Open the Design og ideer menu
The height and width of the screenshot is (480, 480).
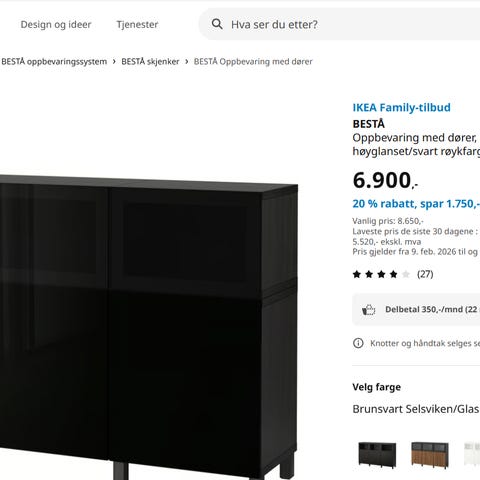[x=56, y=24]
